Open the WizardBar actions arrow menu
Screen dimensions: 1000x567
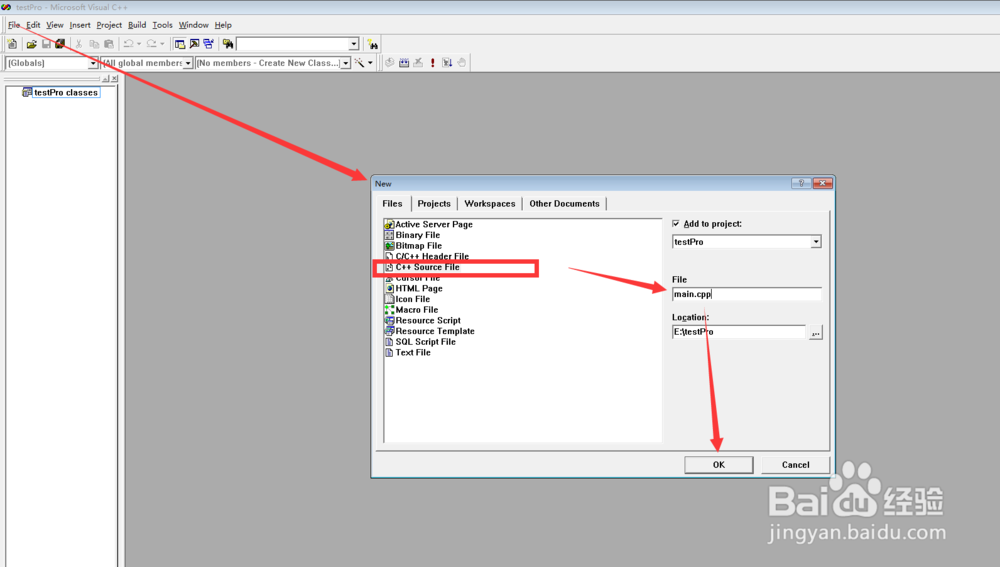370,63
